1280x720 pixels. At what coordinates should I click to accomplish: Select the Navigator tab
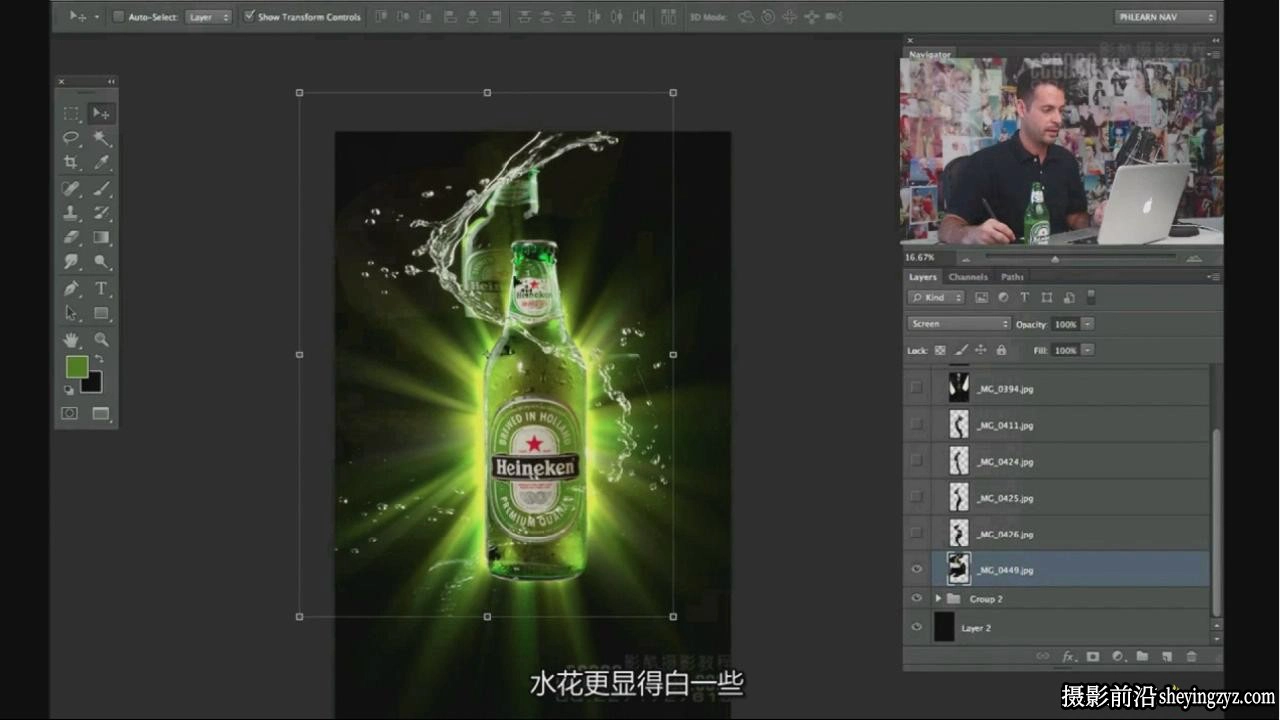click(x=929, y=54)
